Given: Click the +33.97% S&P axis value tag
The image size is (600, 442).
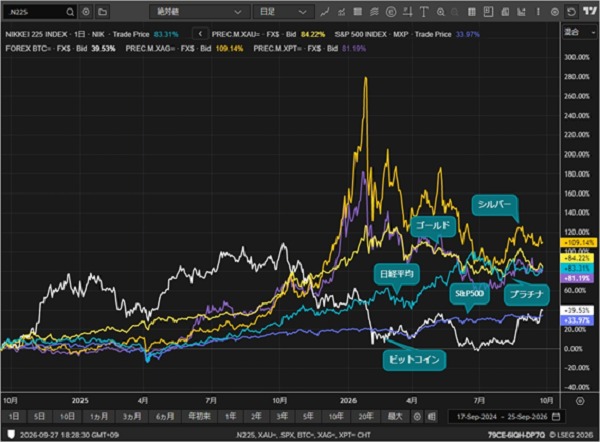Looking at the screenshot, I should [x=577, y=320].
